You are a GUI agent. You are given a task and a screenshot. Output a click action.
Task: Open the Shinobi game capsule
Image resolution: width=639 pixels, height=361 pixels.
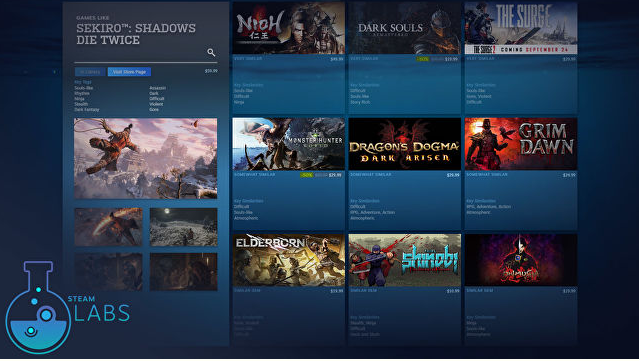click(x=405, y=260)
